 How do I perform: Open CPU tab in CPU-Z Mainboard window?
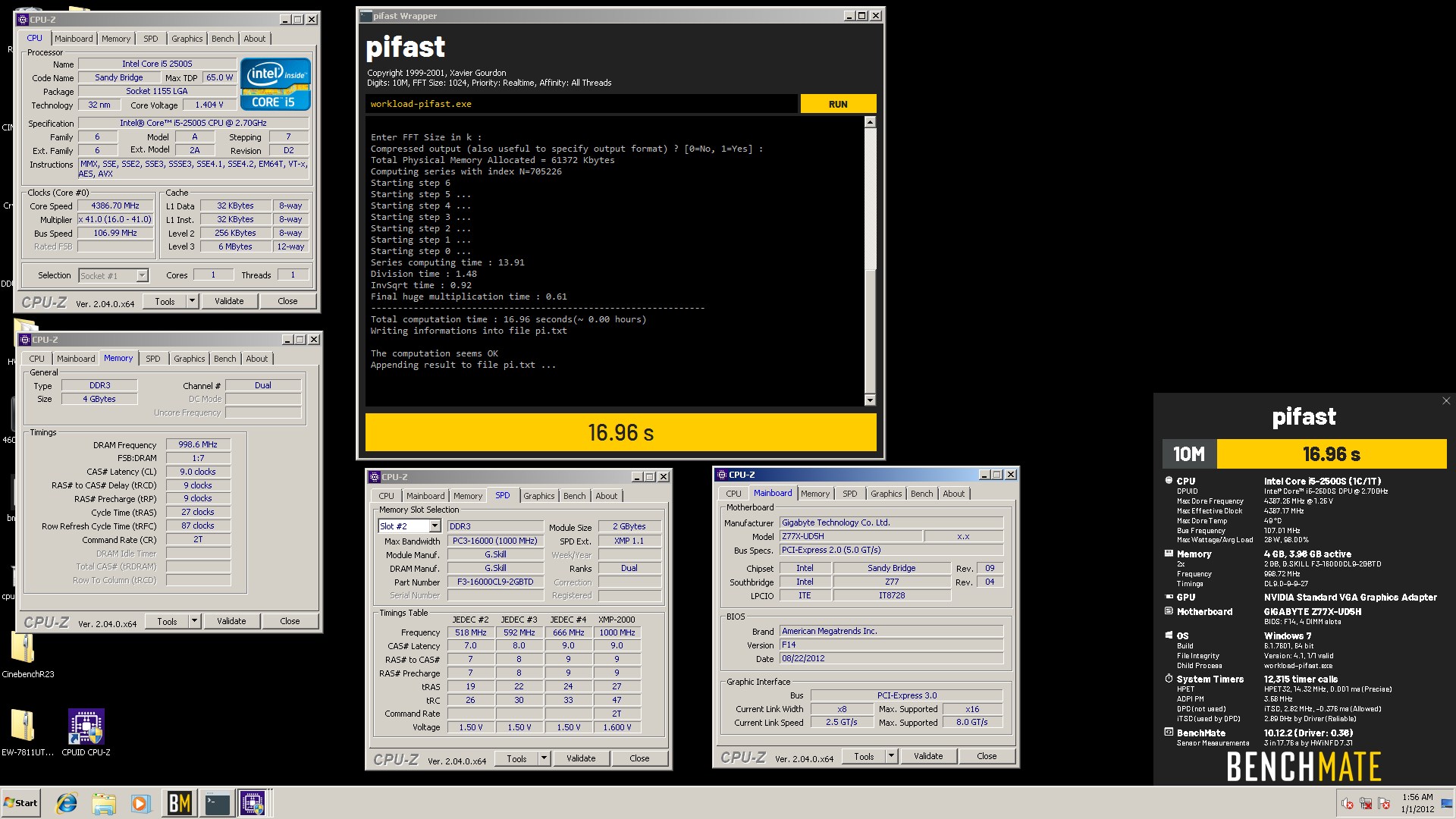[733, 494]
